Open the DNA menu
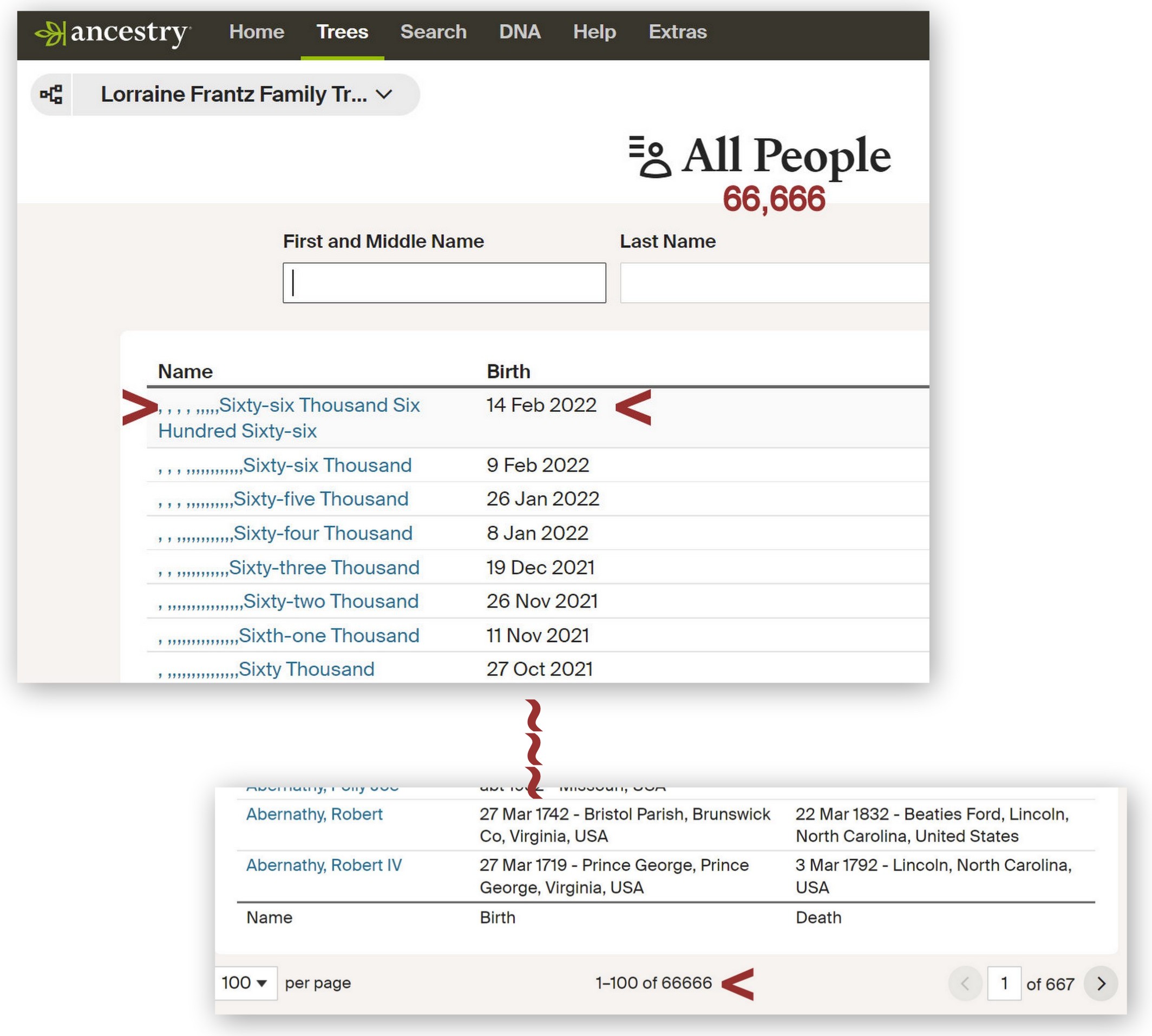Screen dimensions: 1152x1036 pyautogui.click(x=519, y=32)
